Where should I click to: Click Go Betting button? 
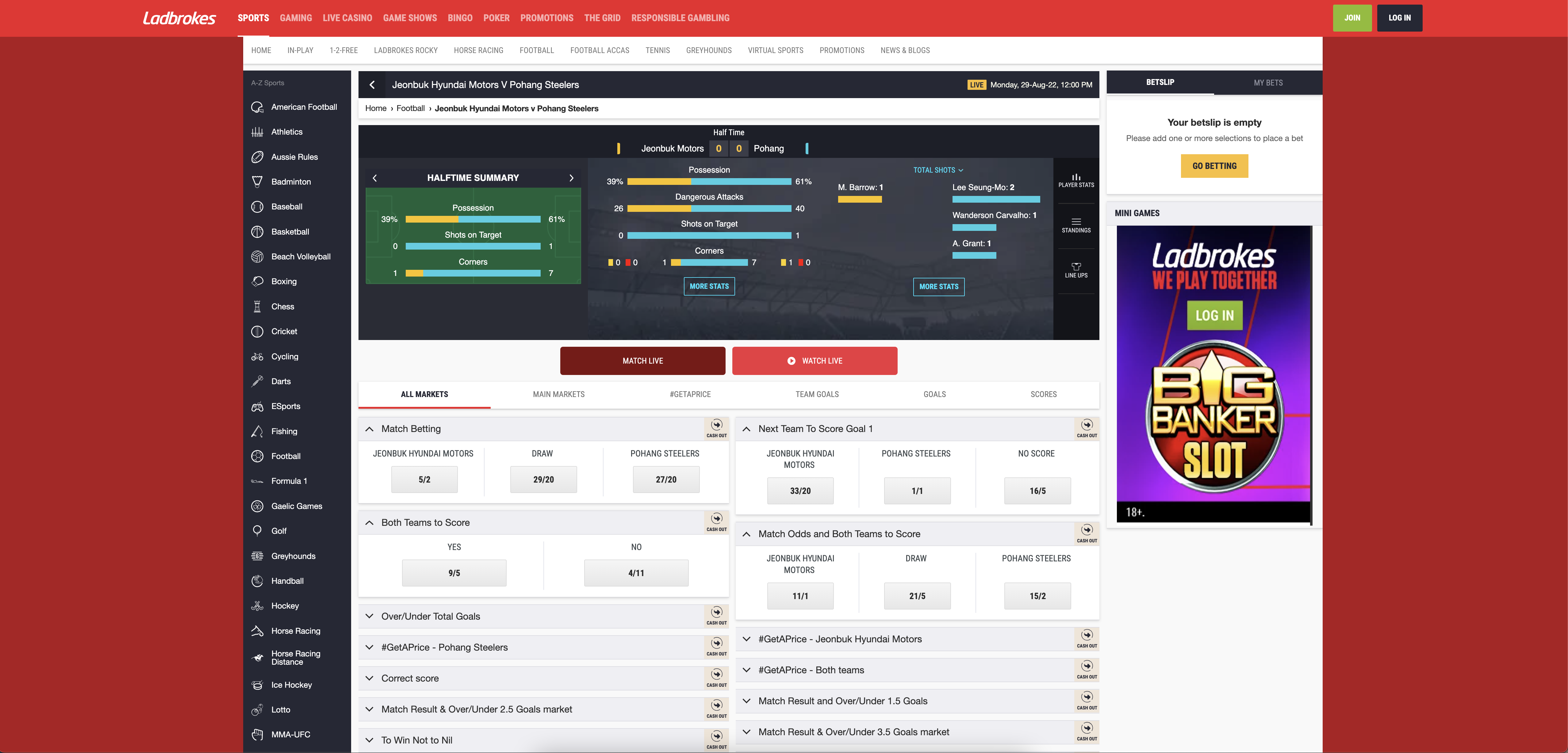coord(1214,166)
